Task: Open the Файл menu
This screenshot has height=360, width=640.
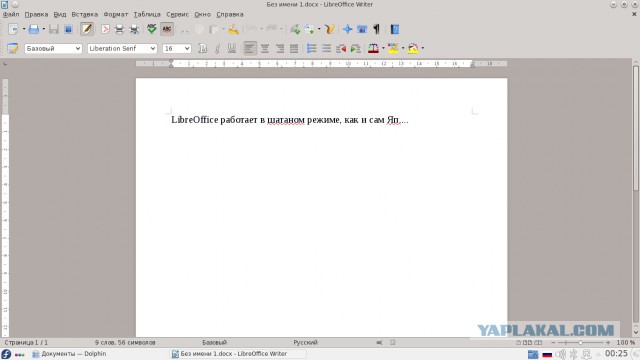Action: pos(11,14)
